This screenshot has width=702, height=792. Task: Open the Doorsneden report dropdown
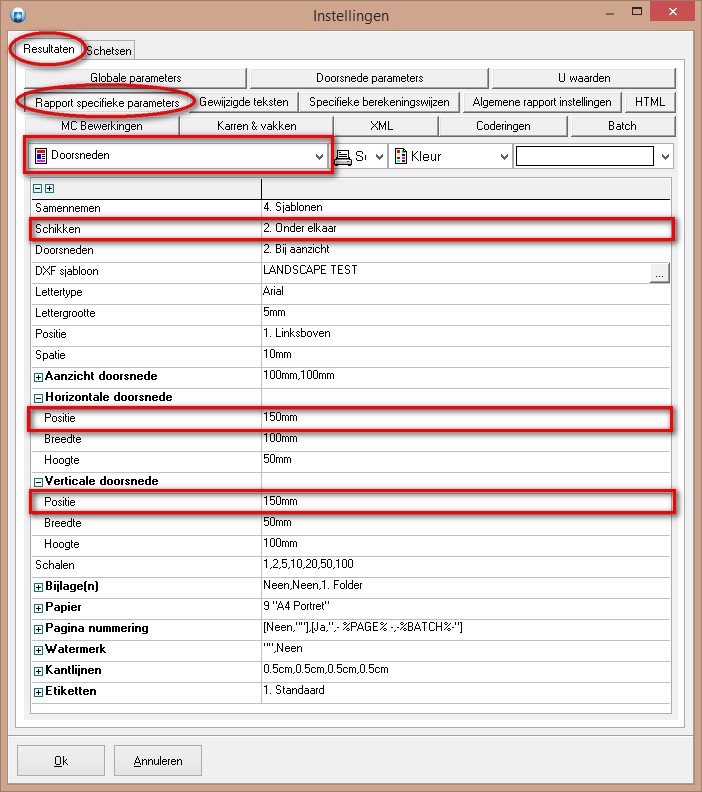(319, 156)
